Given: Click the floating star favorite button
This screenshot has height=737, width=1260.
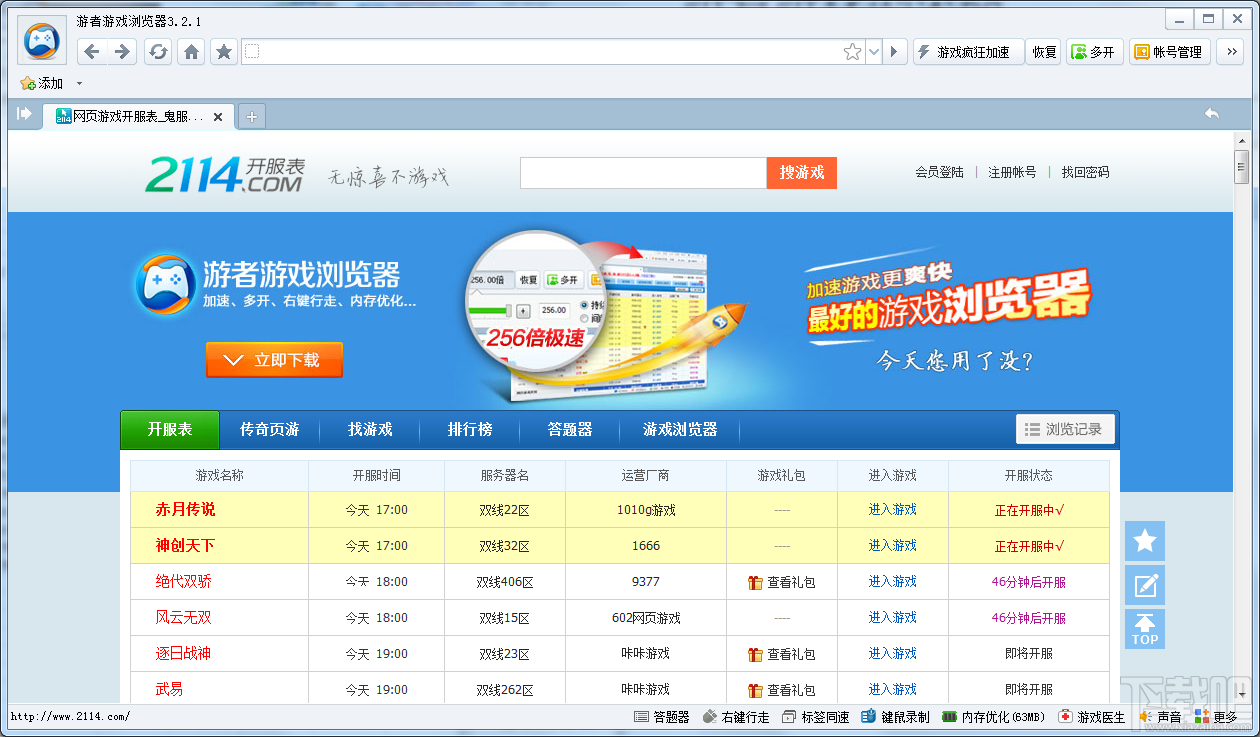Looking at the screenshot, I should pyautogui.click(x=1145, y=541).
